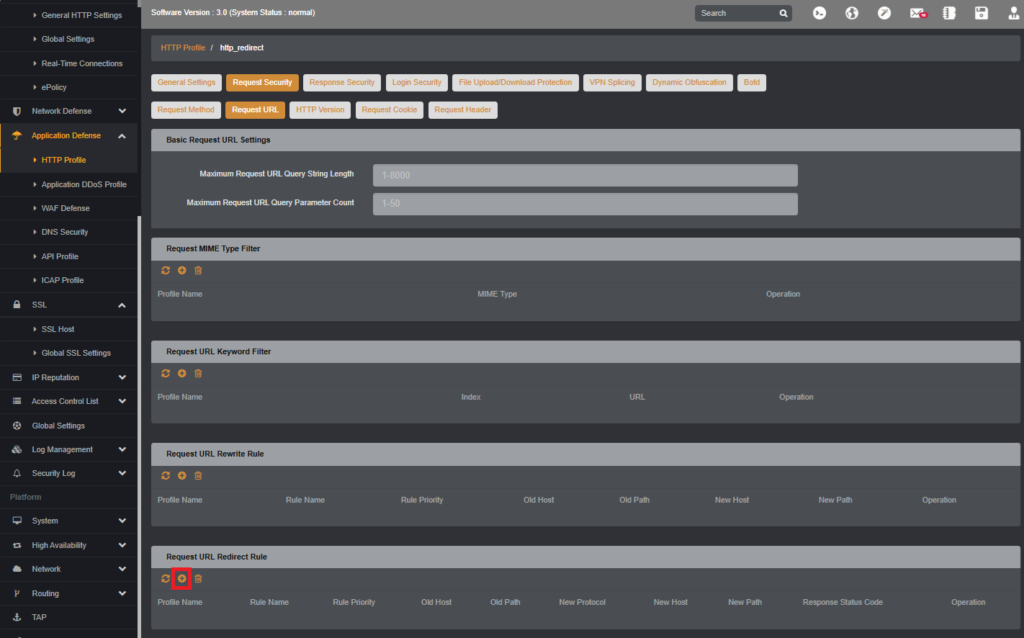Refresh the Request URL Redirect Rule table
Screen dimensions: 1024x638
coord(165,579)
